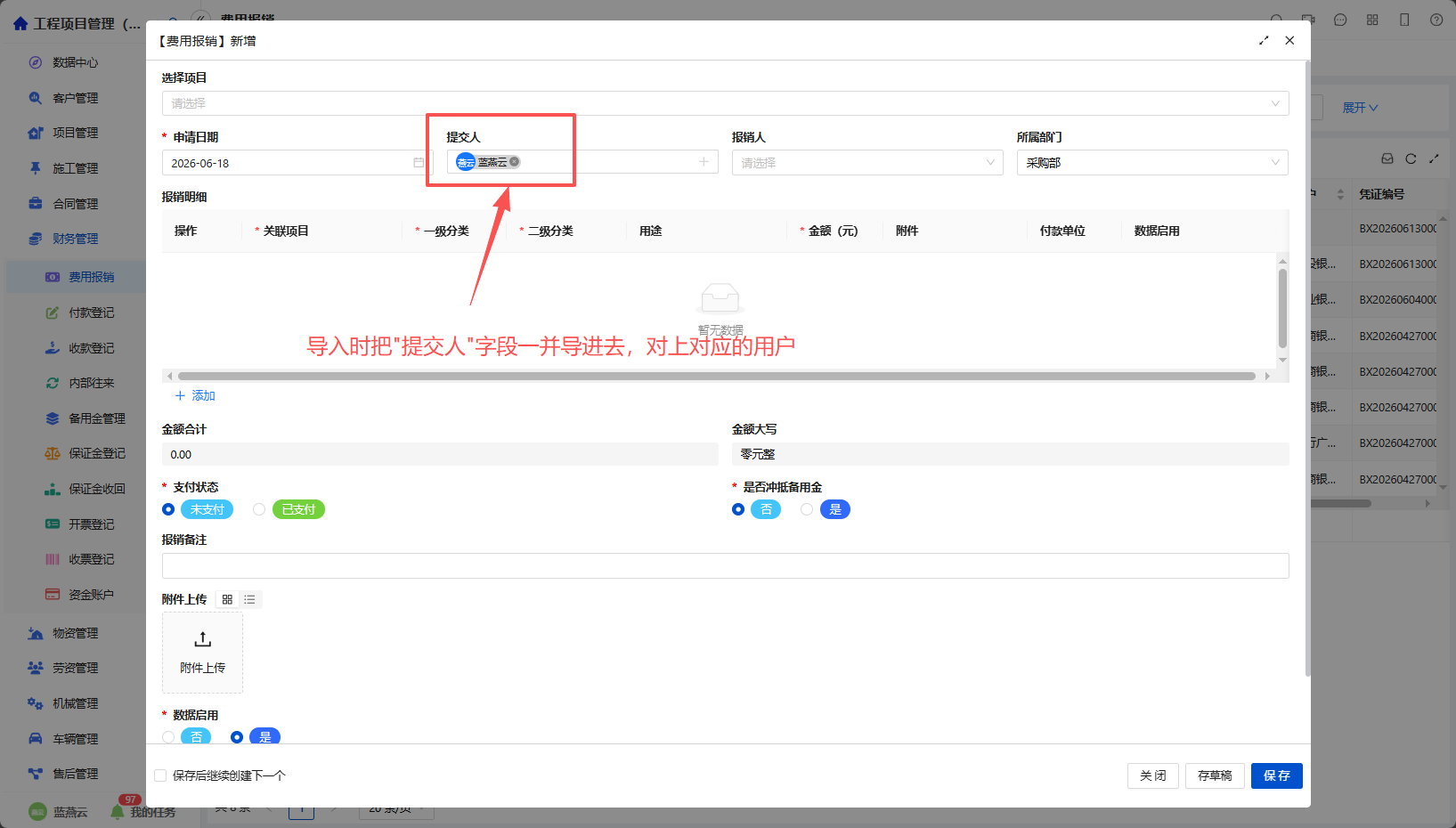This screenshot has height=828, width=1456.
Task: Click the 保存 button
Action: tap(1277, 775)
